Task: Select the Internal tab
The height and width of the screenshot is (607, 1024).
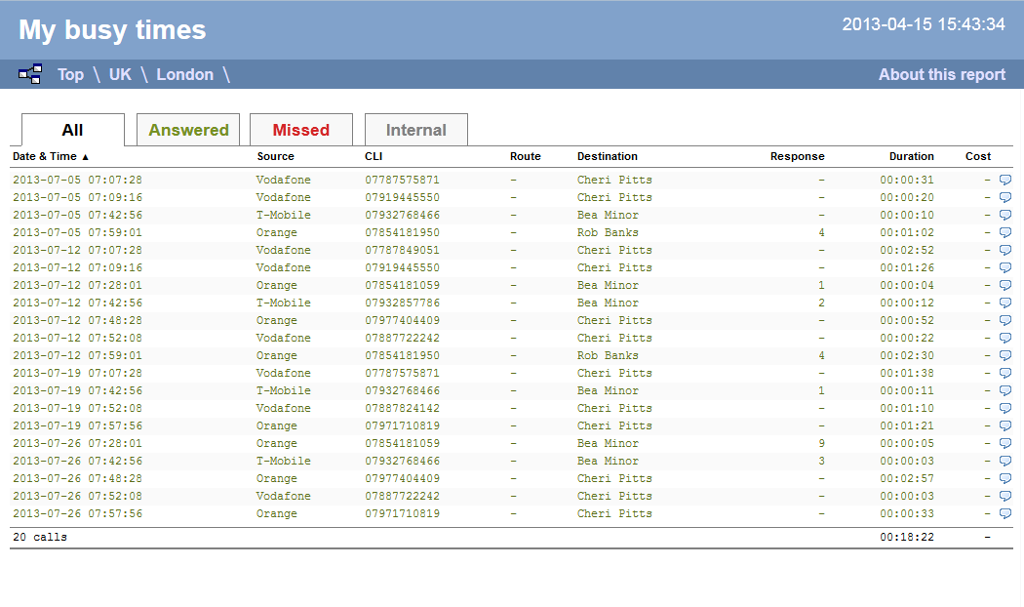Action: click(416, 129)
